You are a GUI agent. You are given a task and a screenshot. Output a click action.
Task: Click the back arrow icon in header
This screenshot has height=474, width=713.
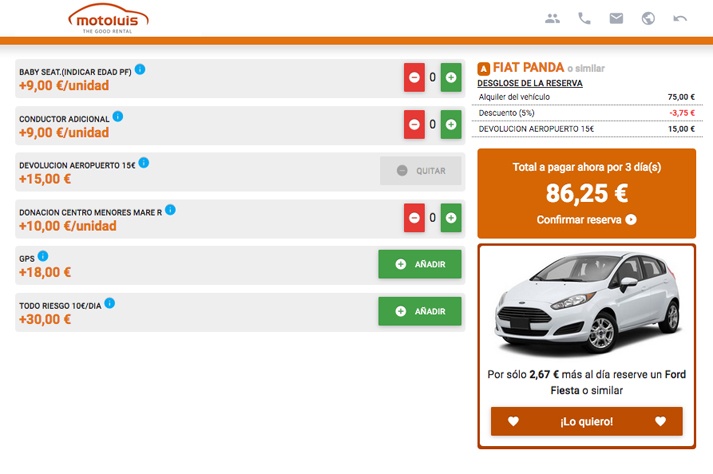click(x=680, y=19)
